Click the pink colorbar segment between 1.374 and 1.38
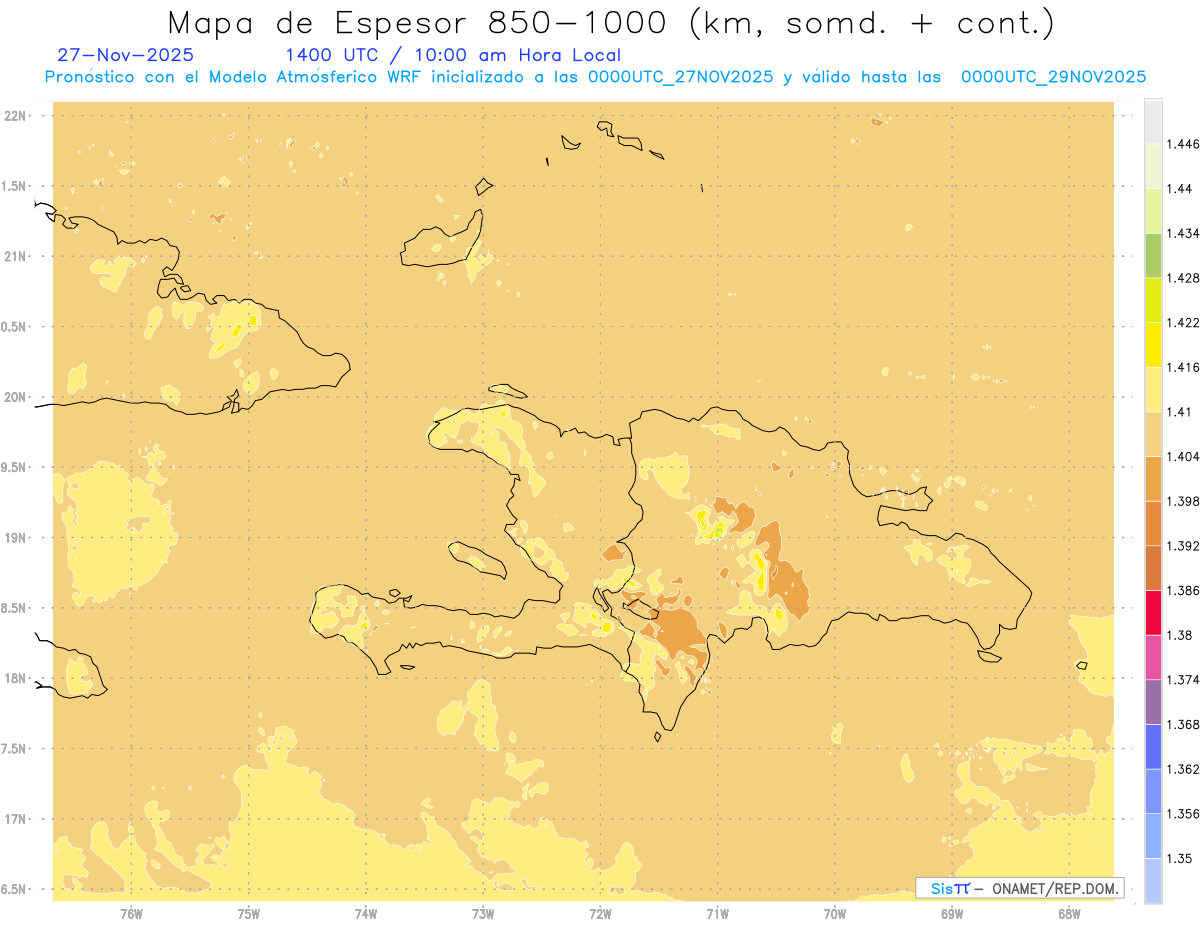Screen dimensions: 1200x927 tap(1153, 657)
